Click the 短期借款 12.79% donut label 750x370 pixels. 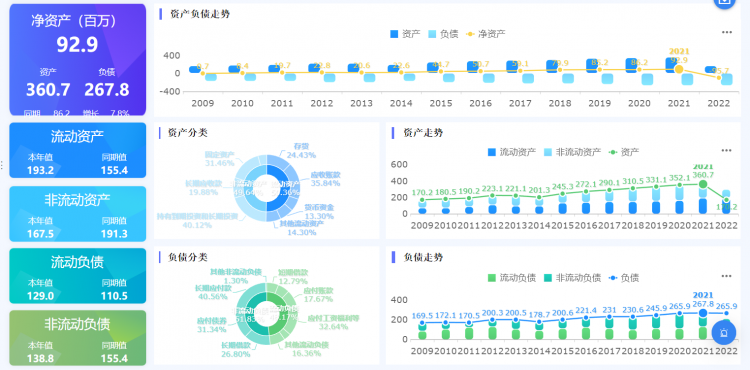(293, 277)
